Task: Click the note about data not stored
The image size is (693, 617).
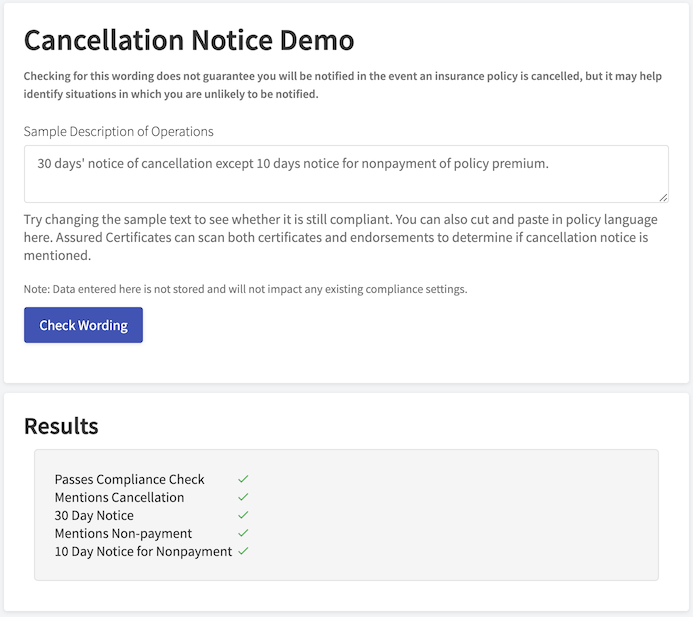Action: coord(245,289)
